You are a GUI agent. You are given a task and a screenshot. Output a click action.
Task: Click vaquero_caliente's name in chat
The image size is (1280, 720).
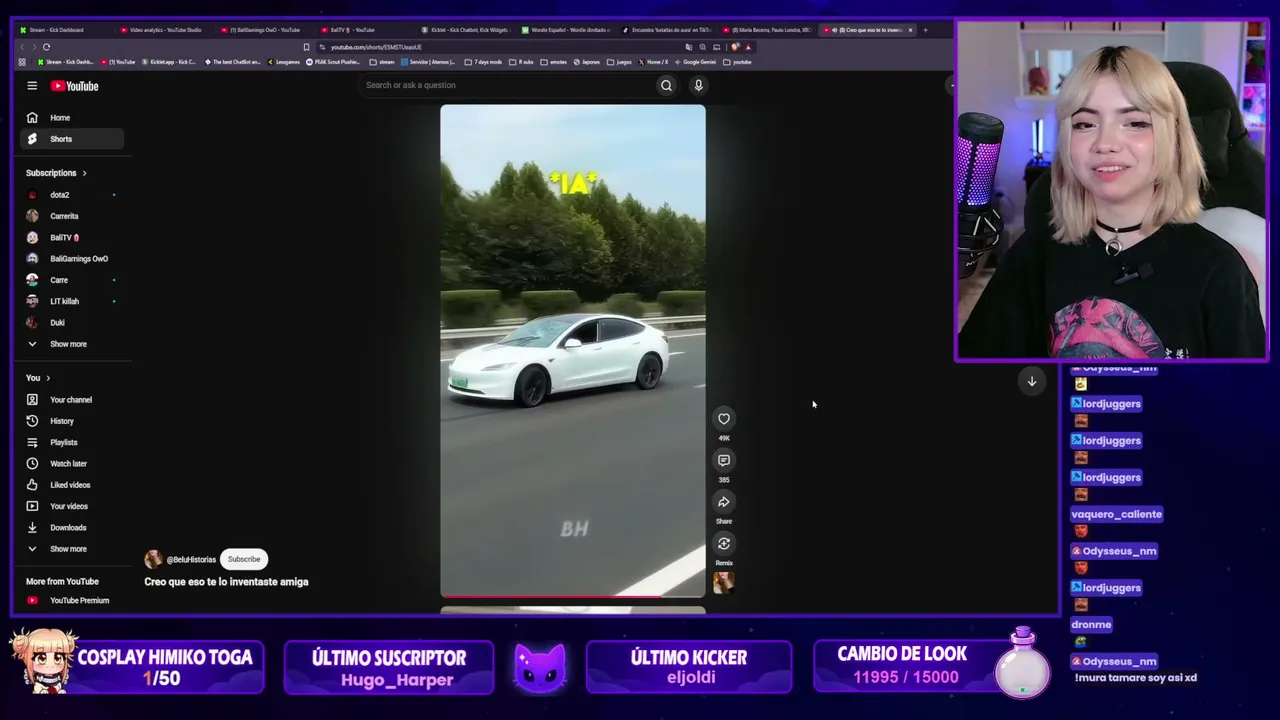(x=1116, y=514)
